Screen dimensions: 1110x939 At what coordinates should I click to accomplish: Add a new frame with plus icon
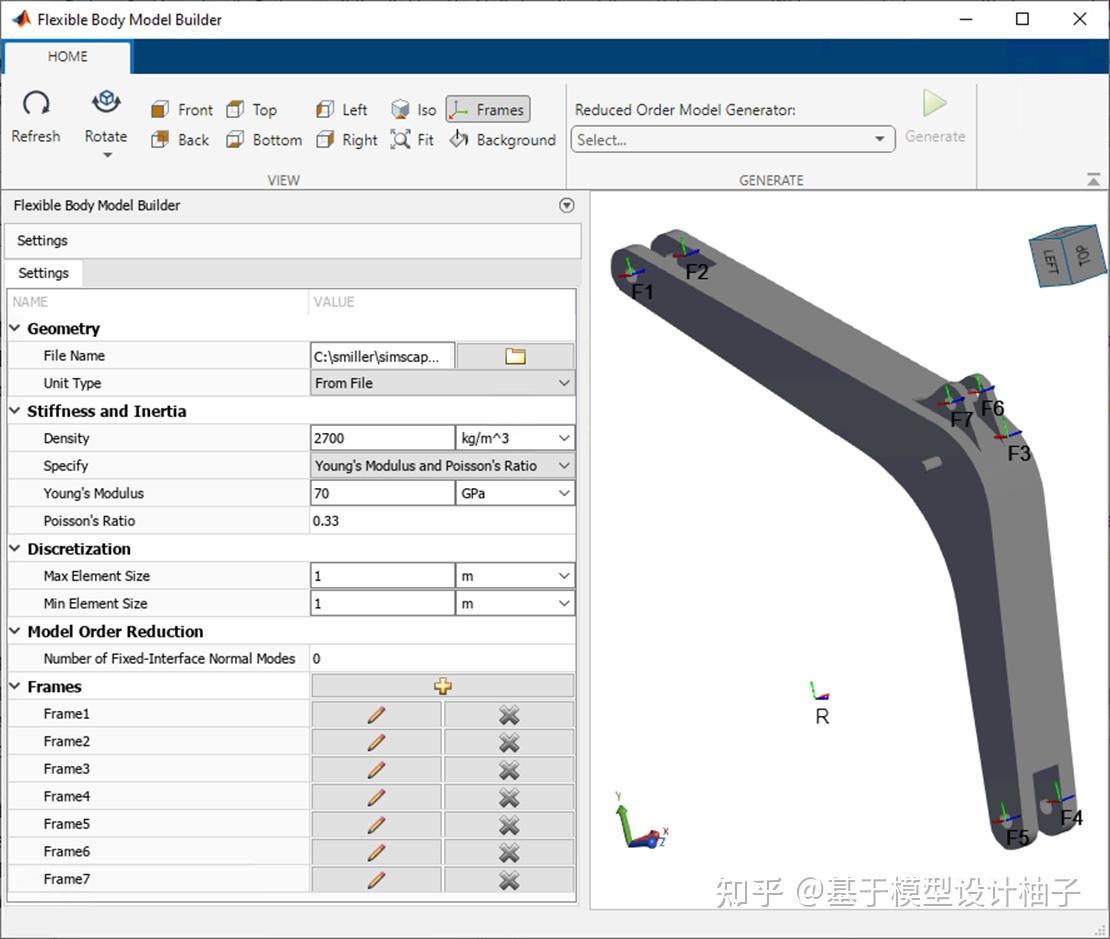(x=442, y=686)
